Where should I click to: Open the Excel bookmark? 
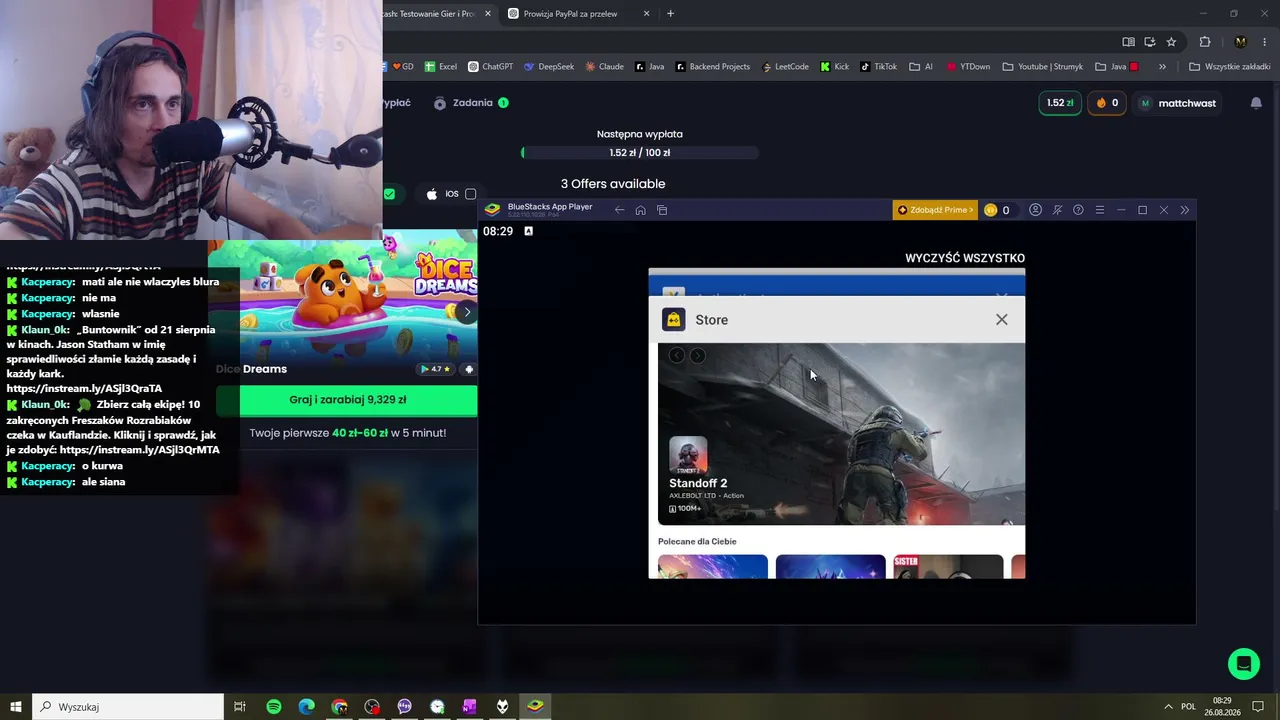point(441,67)
